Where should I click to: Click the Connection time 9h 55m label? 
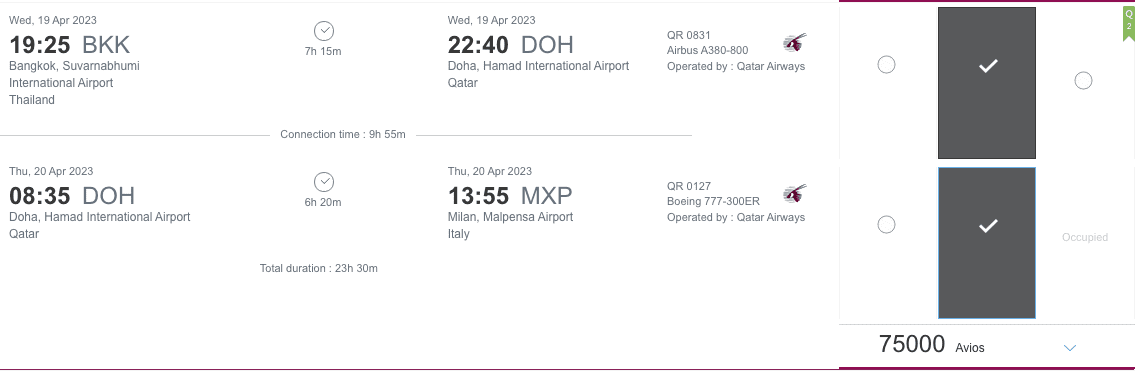(343, 134)
